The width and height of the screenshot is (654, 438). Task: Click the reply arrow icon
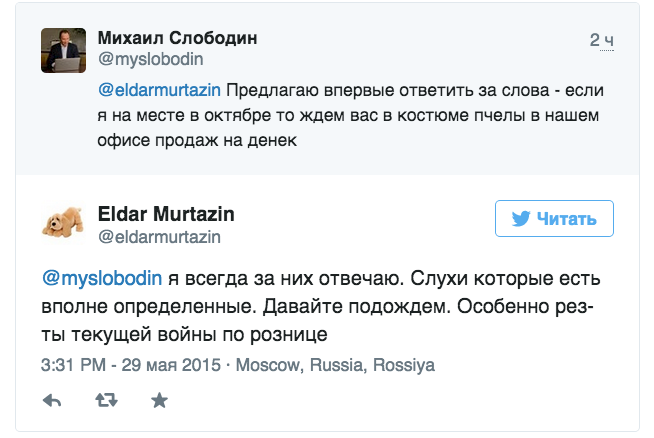click(52, 401)
